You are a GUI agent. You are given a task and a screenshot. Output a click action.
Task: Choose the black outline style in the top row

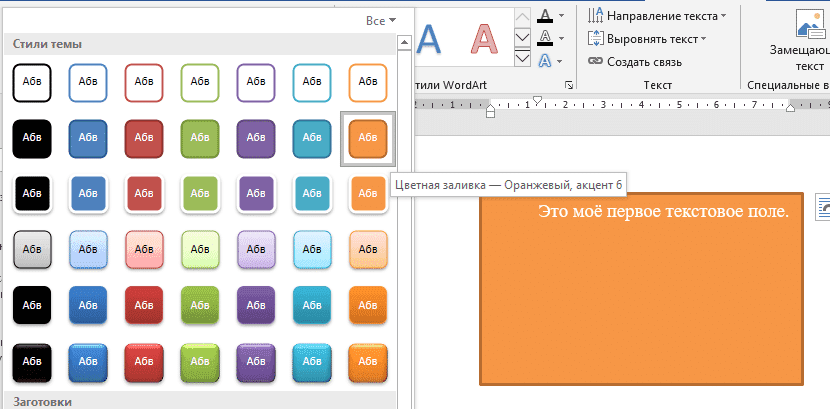click(31, 81)
